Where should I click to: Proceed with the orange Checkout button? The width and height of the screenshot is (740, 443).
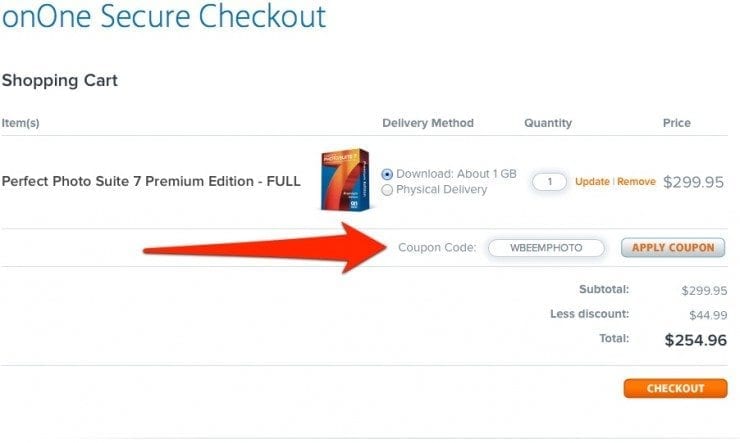(675, 388)
